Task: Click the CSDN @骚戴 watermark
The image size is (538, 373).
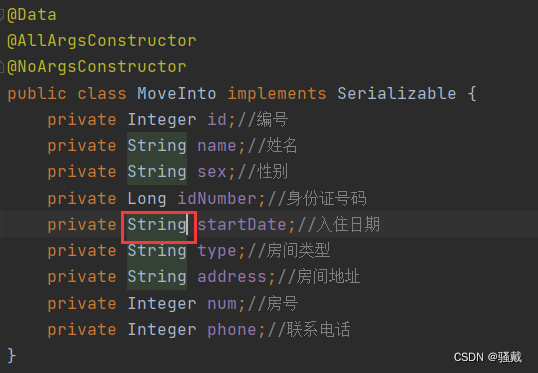Action: coord(488,357)
